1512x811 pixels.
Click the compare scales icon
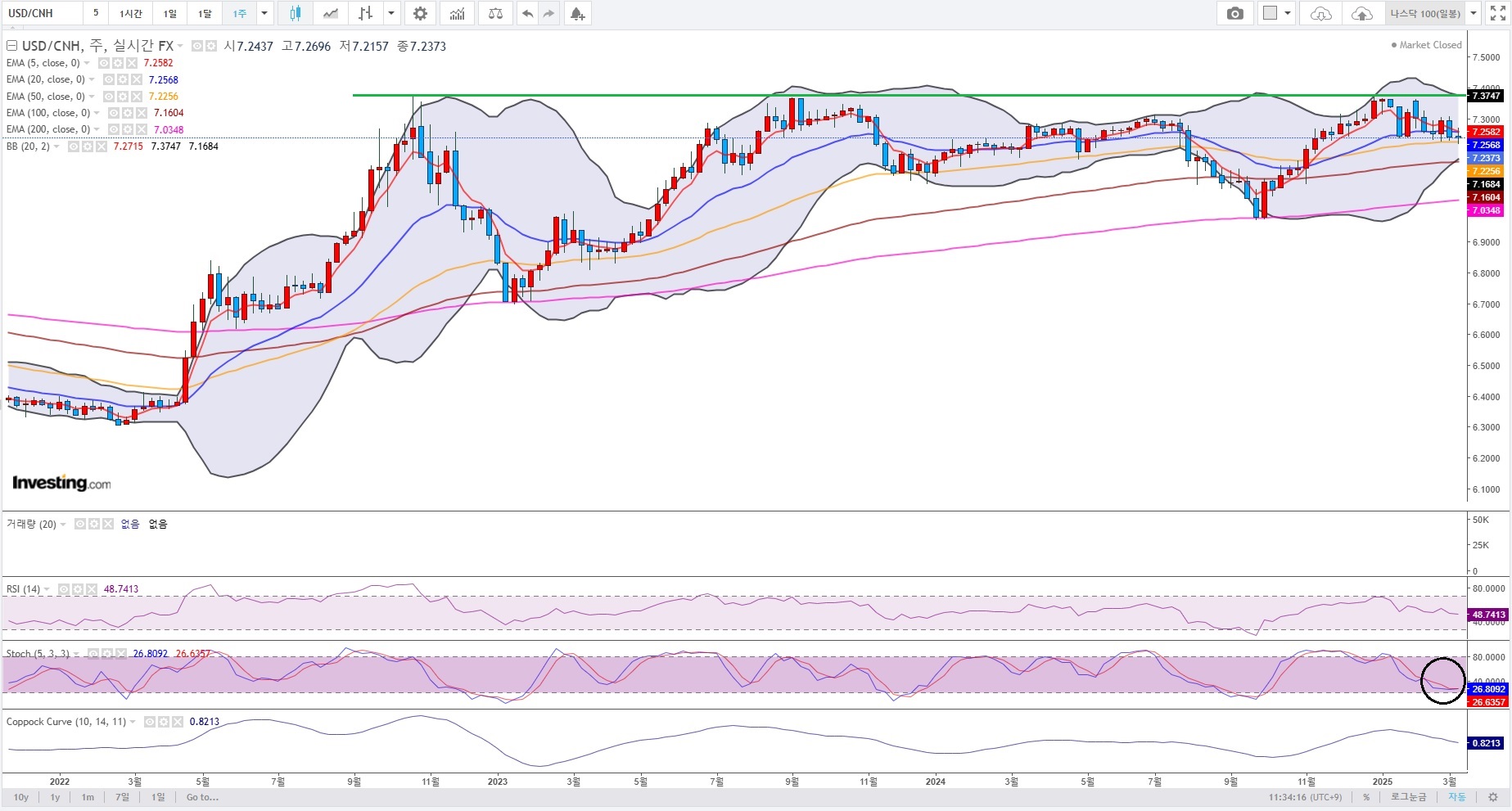(x=495, y=13)
